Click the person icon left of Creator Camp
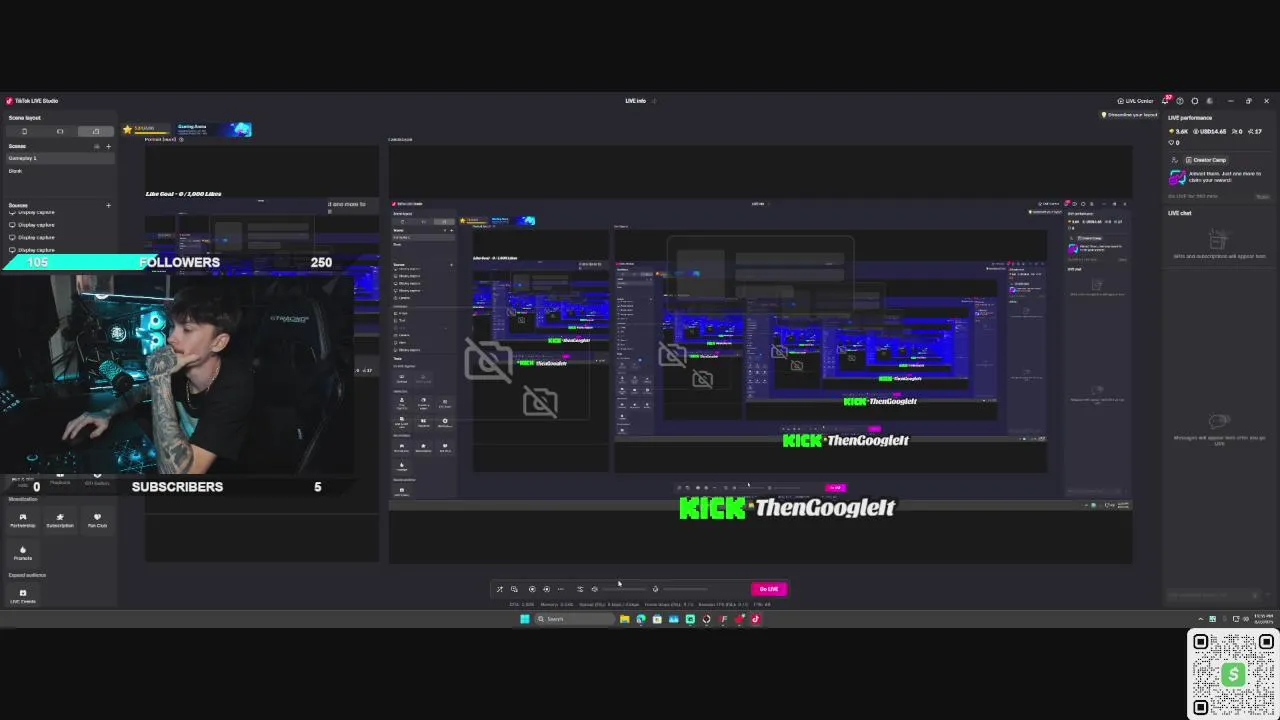The image size is (1280, 720). coord(1174,160)
